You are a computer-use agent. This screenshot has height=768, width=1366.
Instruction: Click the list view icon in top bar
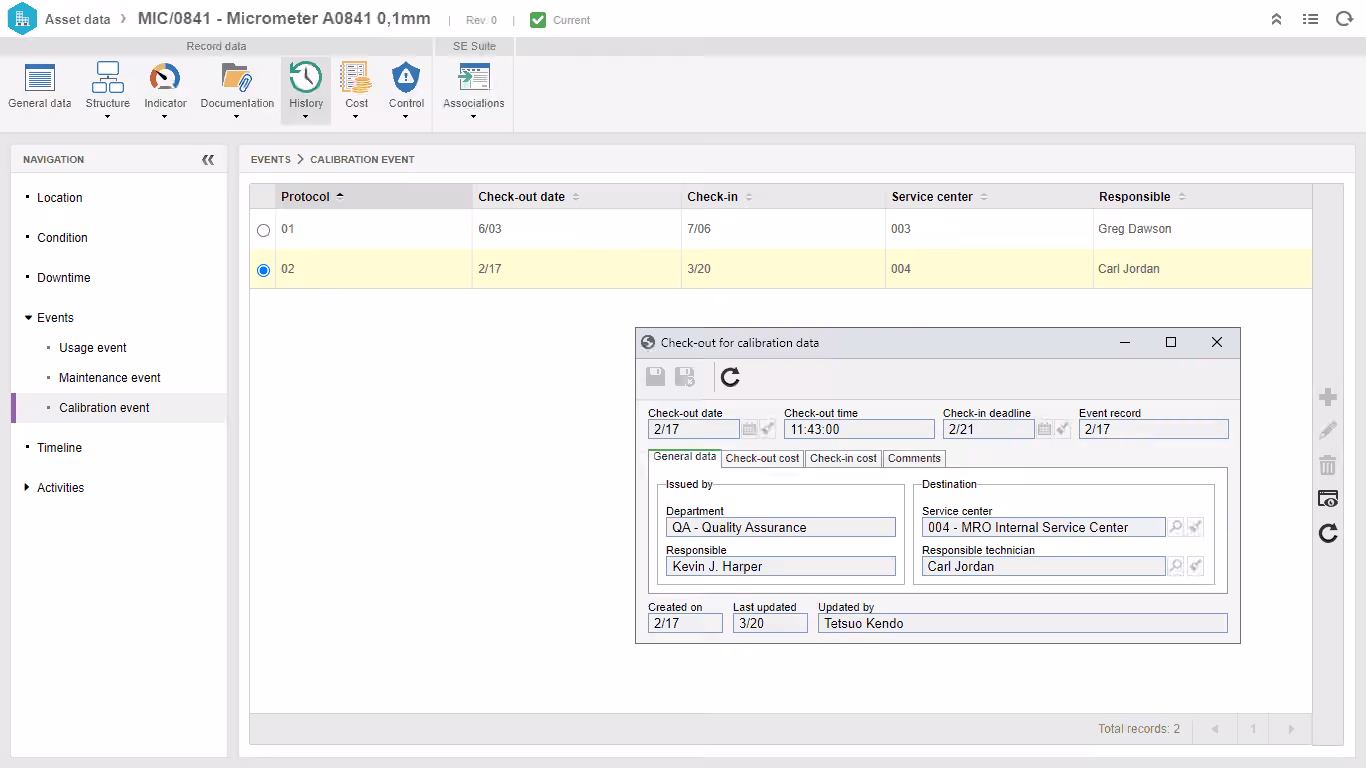[x=1310, y=19]
